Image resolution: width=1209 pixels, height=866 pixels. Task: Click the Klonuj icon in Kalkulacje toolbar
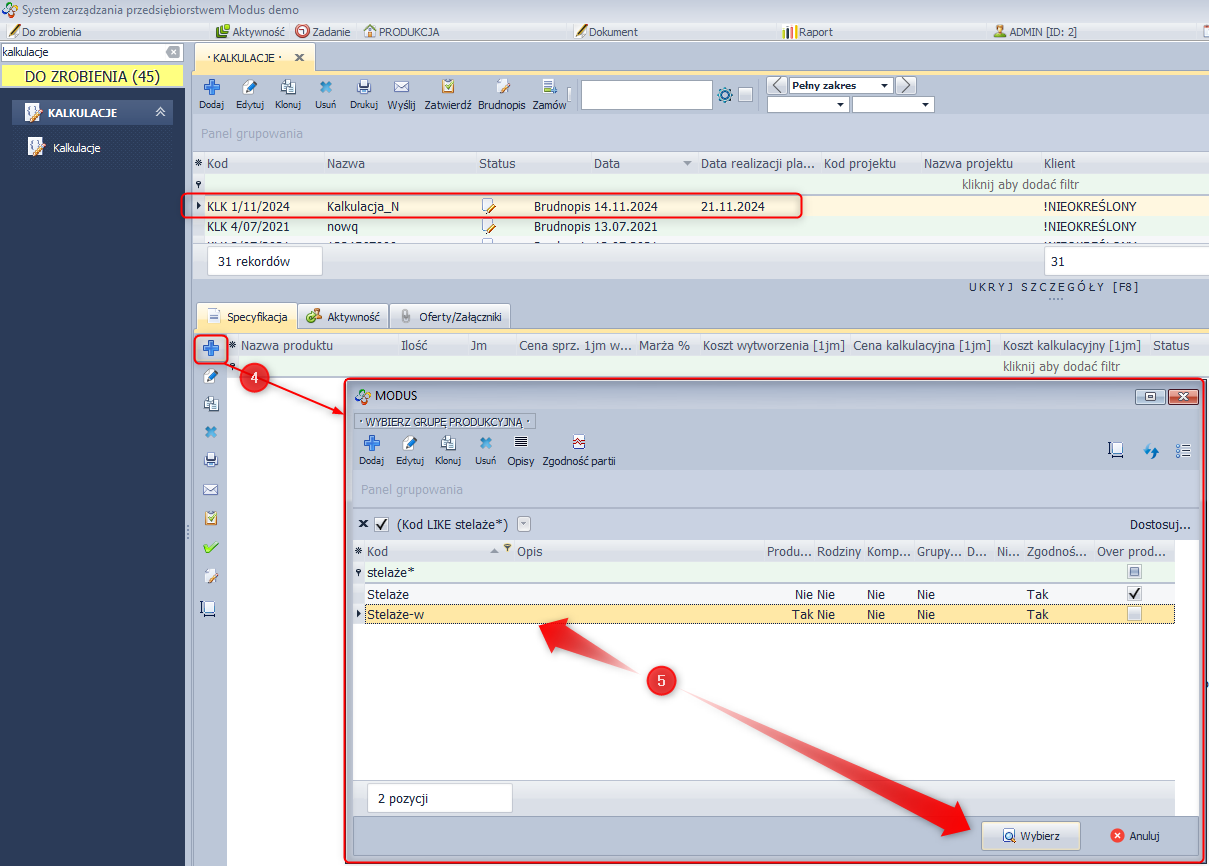point(288,88)
